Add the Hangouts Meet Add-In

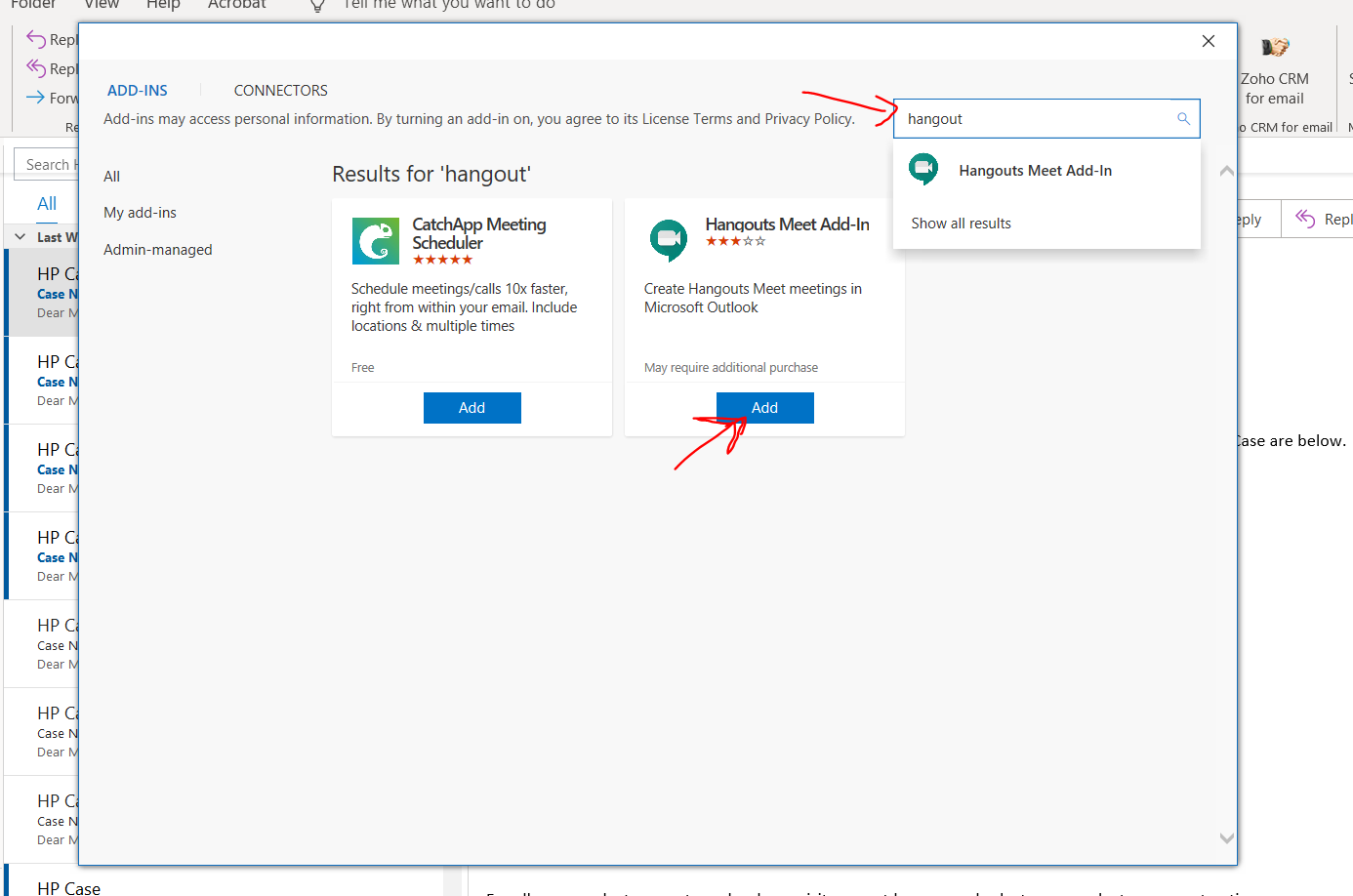pyautogui.click(x=765, y=408)
